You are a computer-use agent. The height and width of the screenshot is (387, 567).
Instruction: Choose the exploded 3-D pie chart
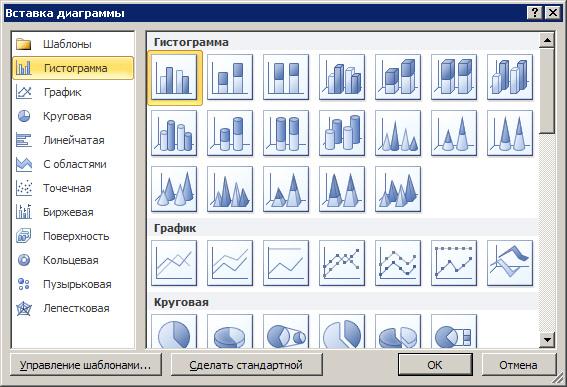(398, 331)
